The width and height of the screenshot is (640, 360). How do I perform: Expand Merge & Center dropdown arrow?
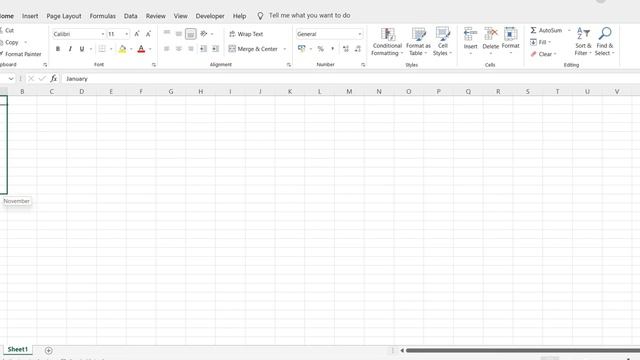[x=284, y=49]
